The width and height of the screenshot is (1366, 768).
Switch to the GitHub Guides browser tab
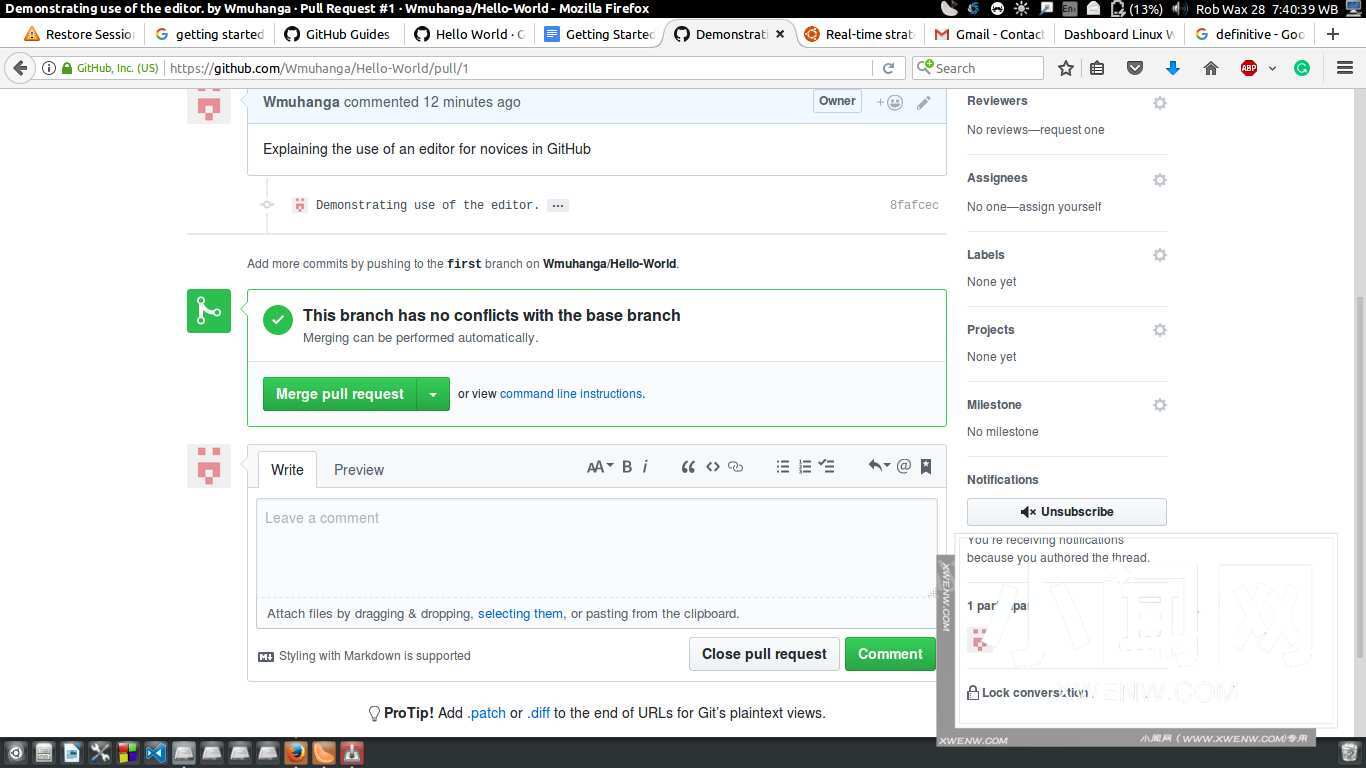pyautogui.click(x=337, y=34)
